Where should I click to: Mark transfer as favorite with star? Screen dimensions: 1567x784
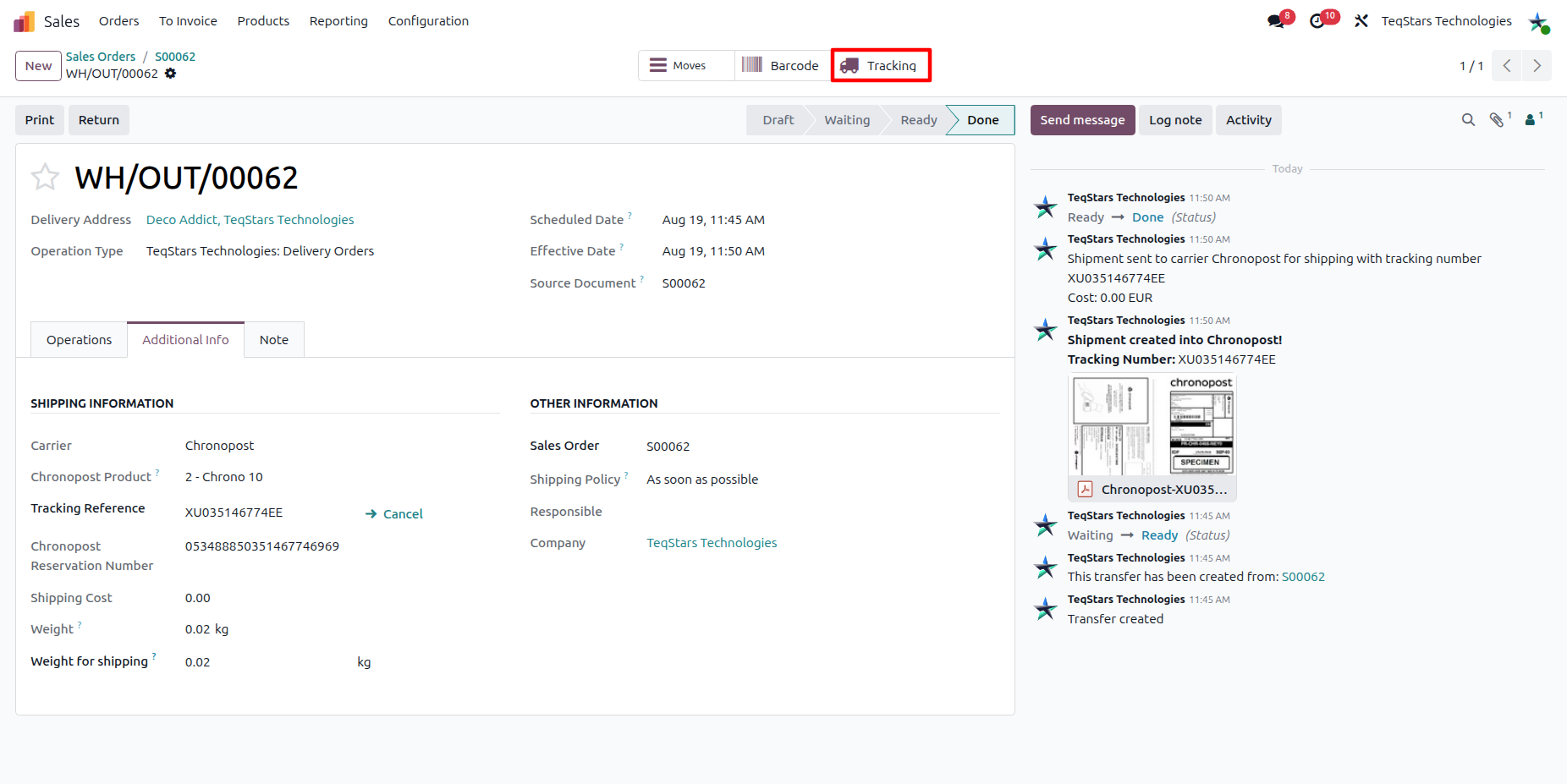click(46, 178)
